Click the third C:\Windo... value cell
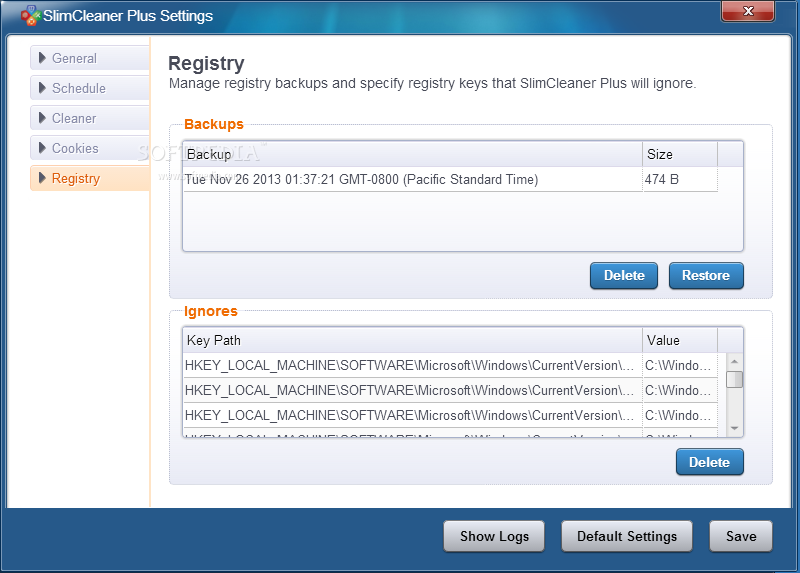800x573 pixels. [x=680, y=415]
